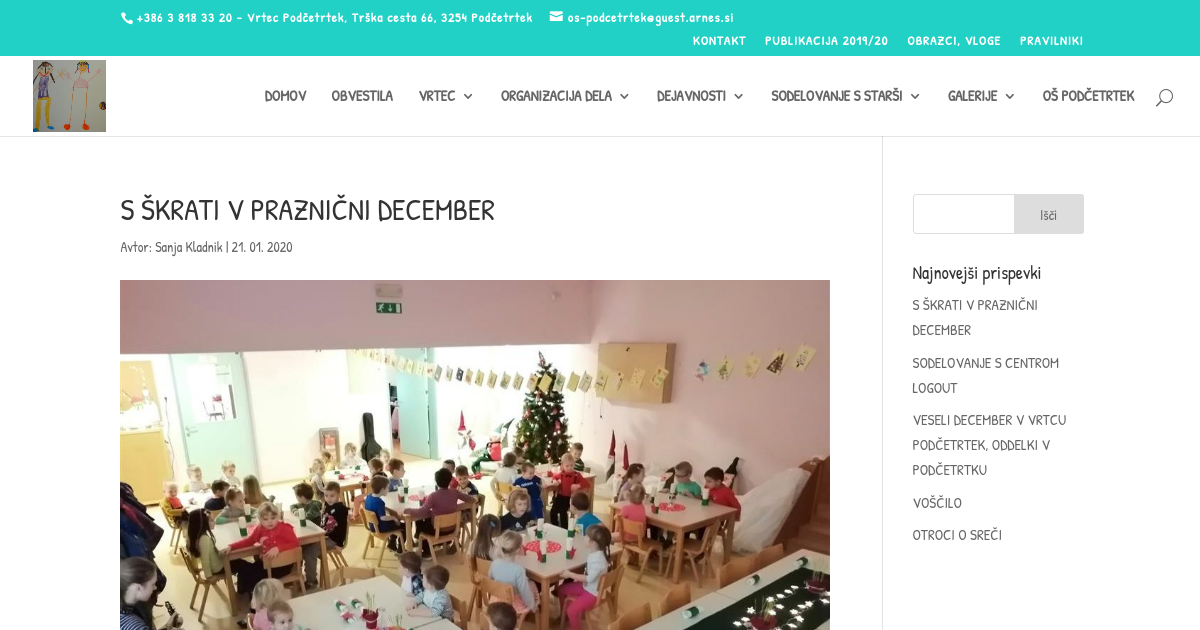Go to DOMOV menu item
The height and width of the screenshot is (630, 1200).
(x=285, y=96)
